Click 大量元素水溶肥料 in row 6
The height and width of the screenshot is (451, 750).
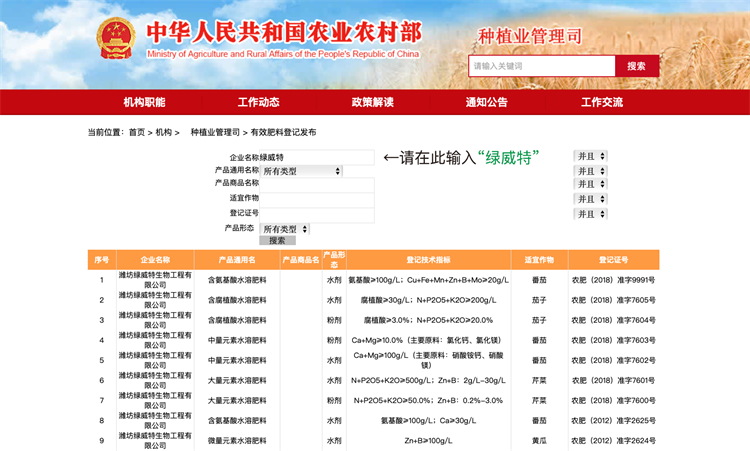click(x=237, y=380)
